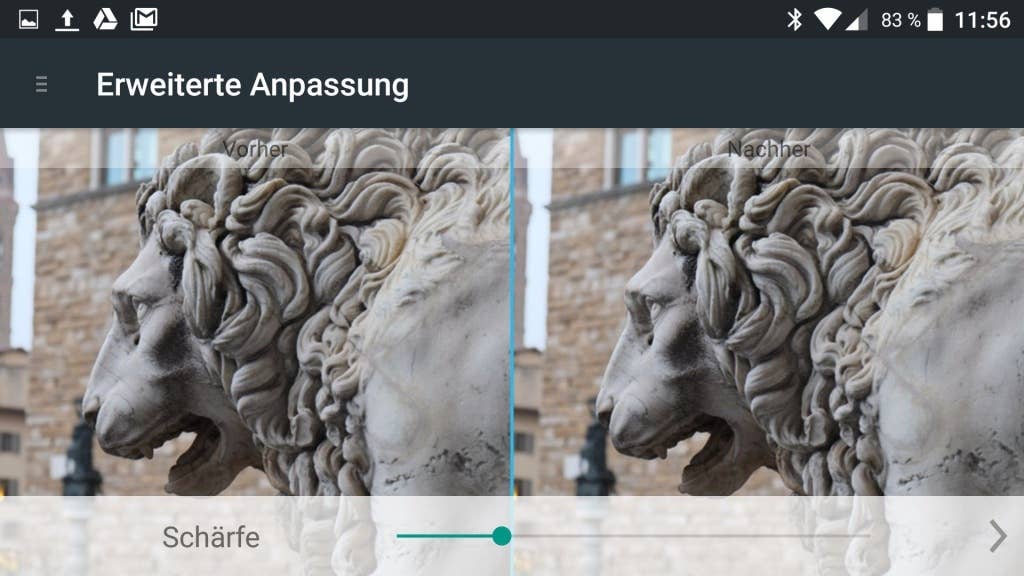Image resolution: width=1024 pixels, height=576 pixels.
Task: Select the Nachher label
Action: tap(769, 149)
